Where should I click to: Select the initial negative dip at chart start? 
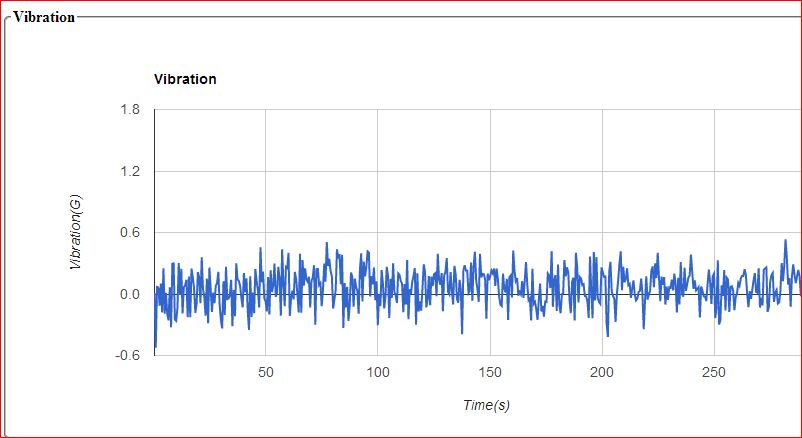pos(155,347)
